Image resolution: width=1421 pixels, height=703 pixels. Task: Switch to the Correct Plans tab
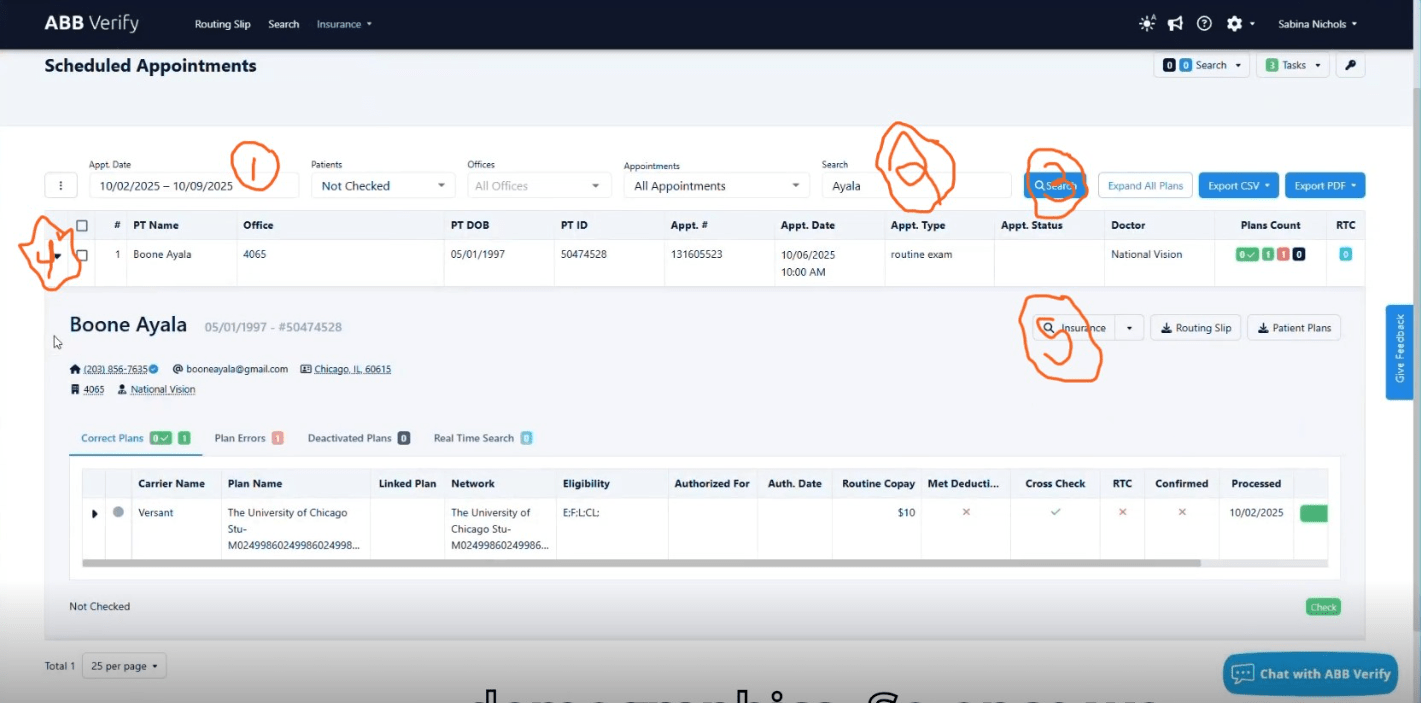coord(135,438)
